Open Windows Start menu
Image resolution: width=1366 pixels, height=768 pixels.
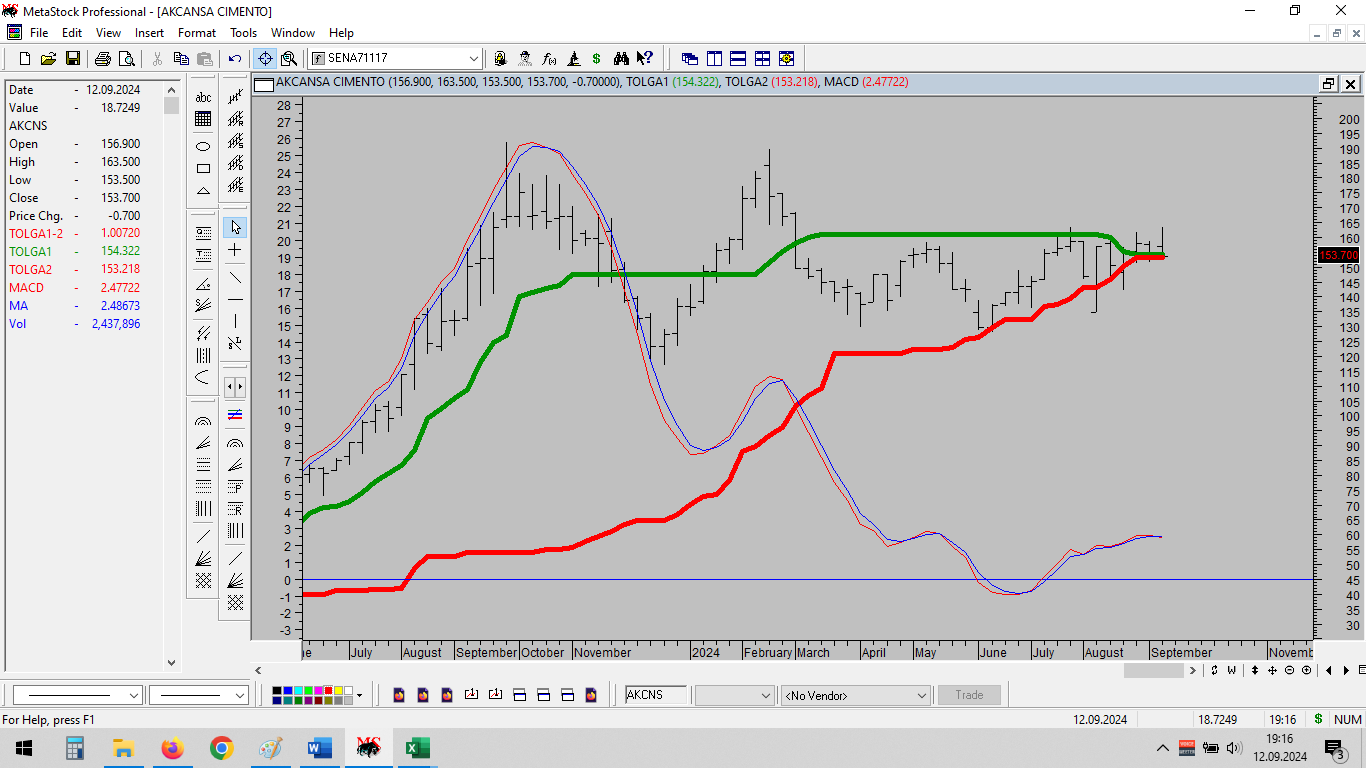point(24,748)
